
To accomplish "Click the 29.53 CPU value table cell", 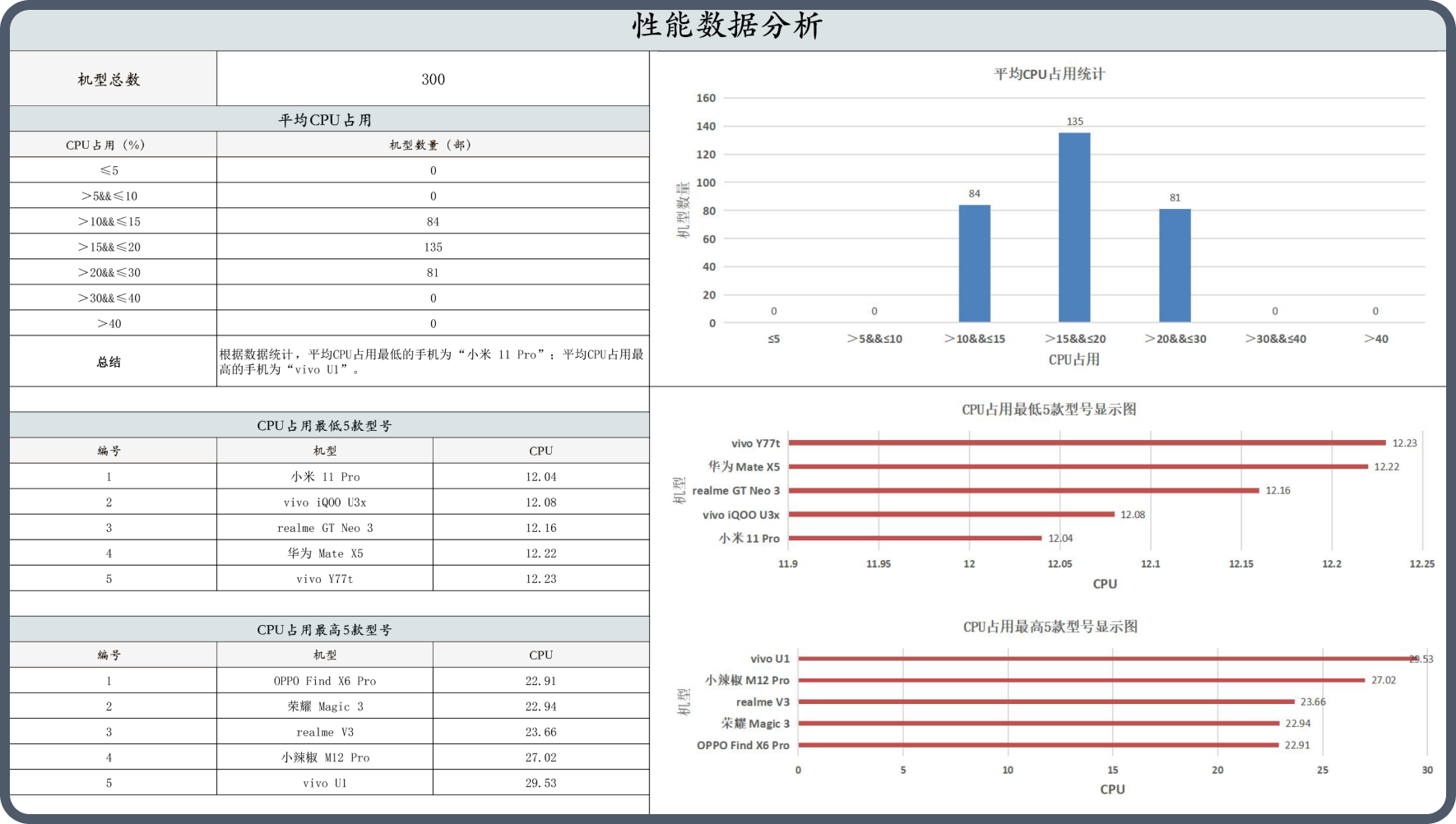I will point(540,783).
